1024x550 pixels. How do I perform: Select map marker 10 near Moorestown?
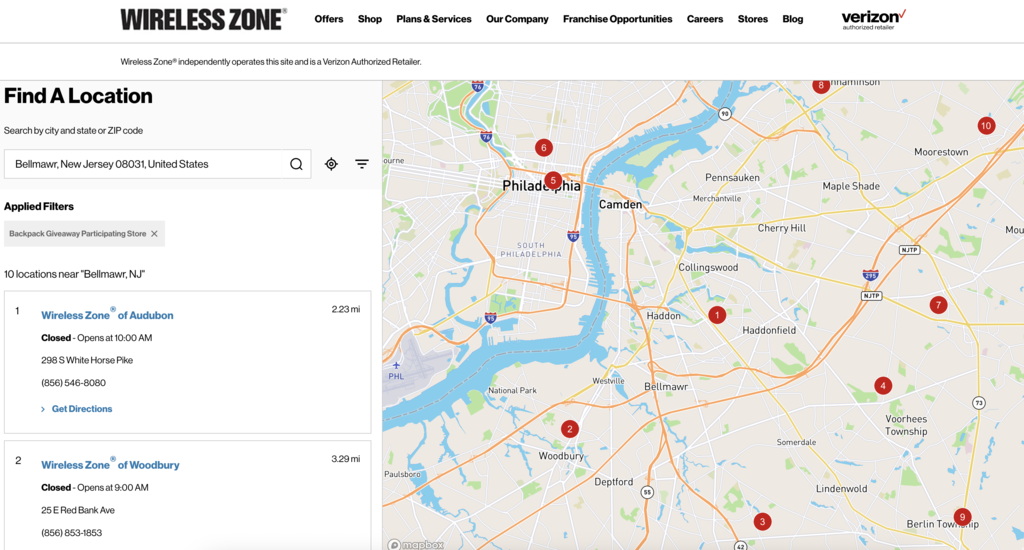(x=986, y=125)
